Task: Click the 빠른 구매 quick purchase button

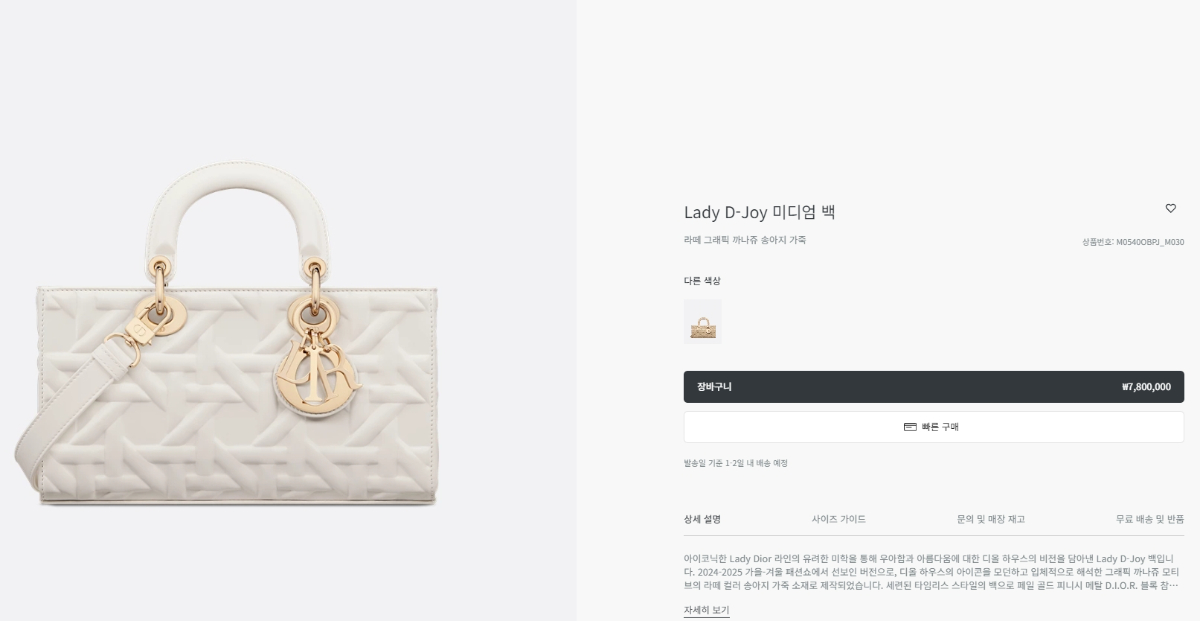Action: click(x=933, y=427)
